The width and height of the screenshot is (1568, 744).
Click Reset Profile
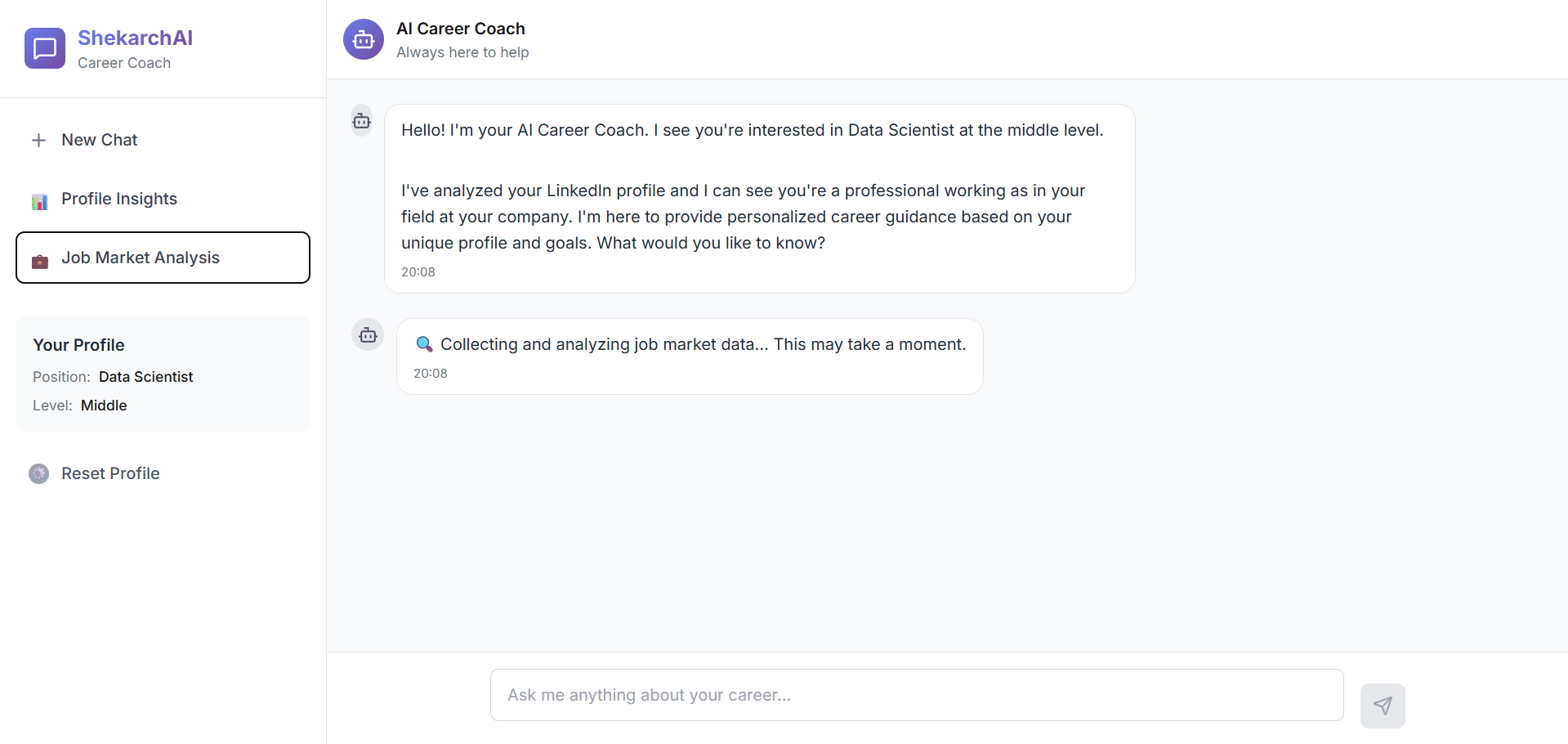point(110,473)
